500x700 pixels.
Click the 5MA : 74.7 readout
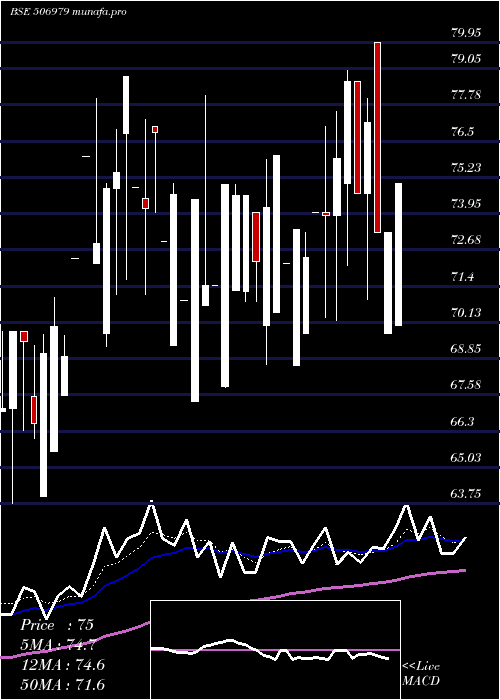coord(57,645)
